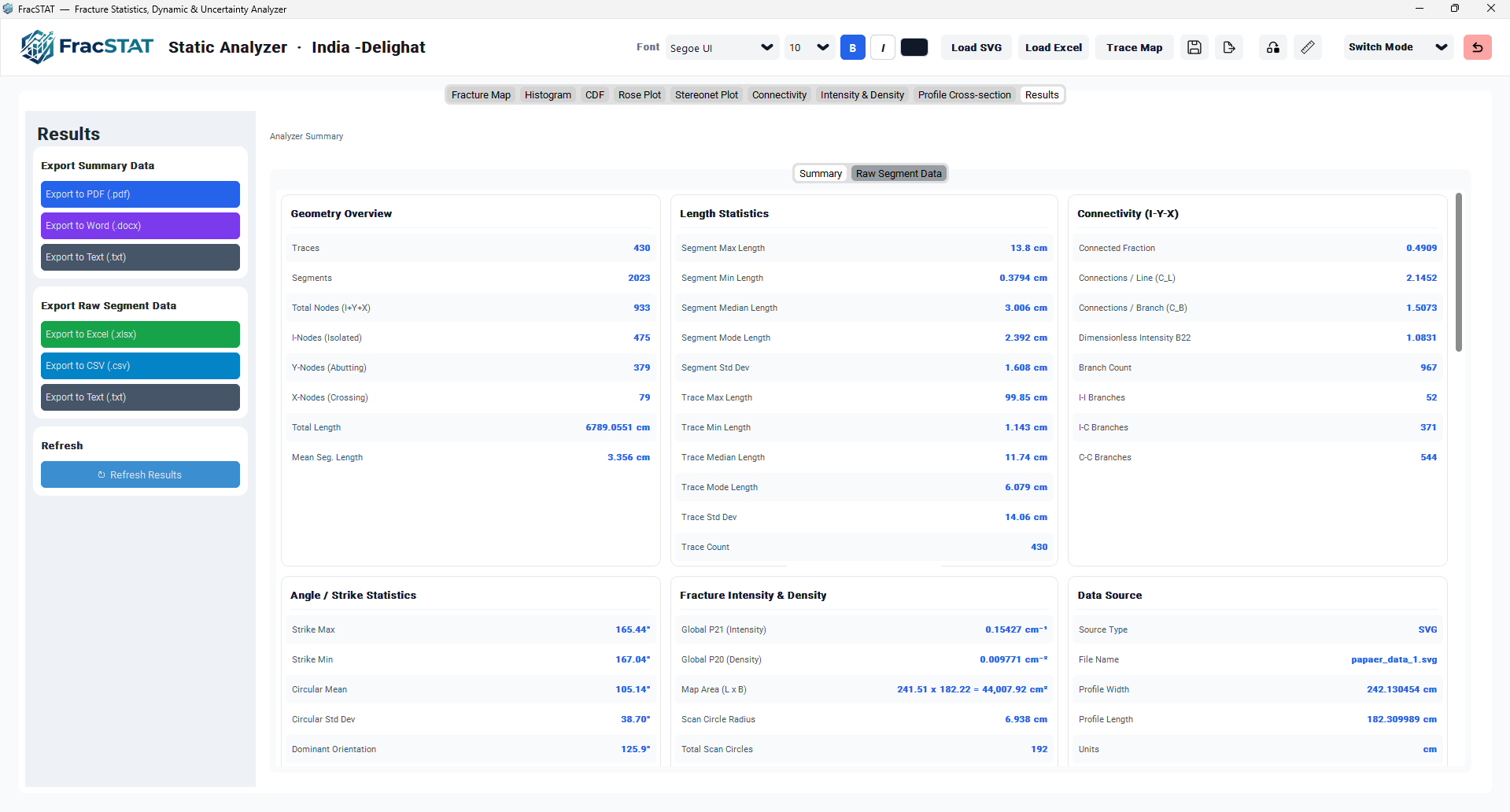The height and width of the screenshot is (812, 1510).
Task: Select the Results tab
Action: click(x=1042, y=95)
